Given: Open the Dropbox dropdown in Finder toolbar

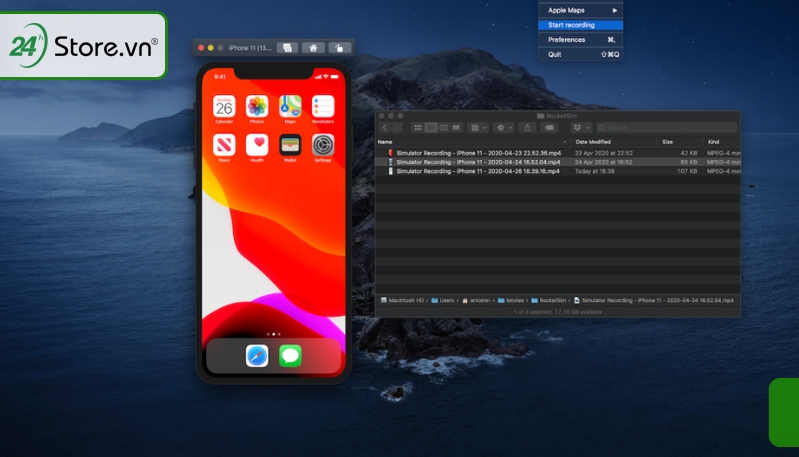Looking at the screenshot, I should 581,127.
